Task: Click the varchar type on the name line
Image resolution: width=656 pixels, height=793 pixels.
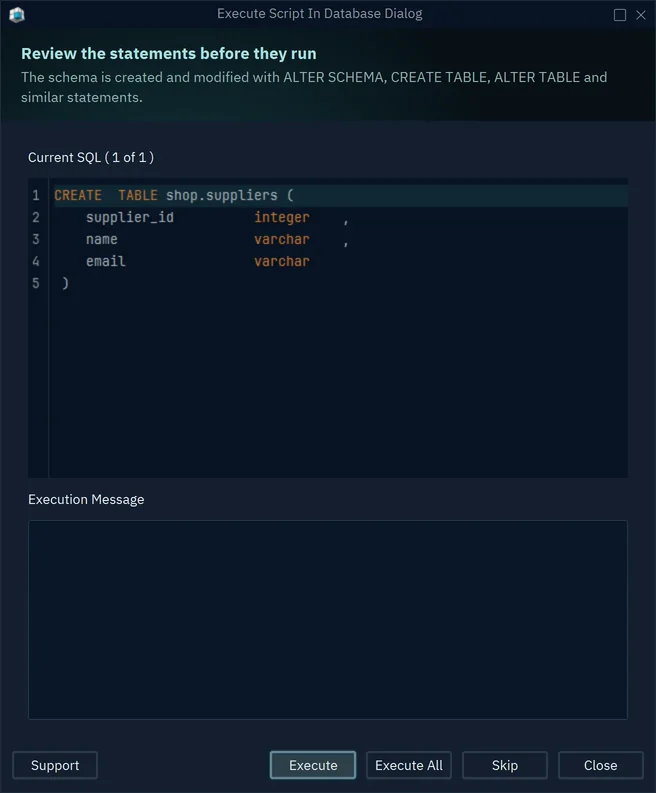Action: coord(282,239)
